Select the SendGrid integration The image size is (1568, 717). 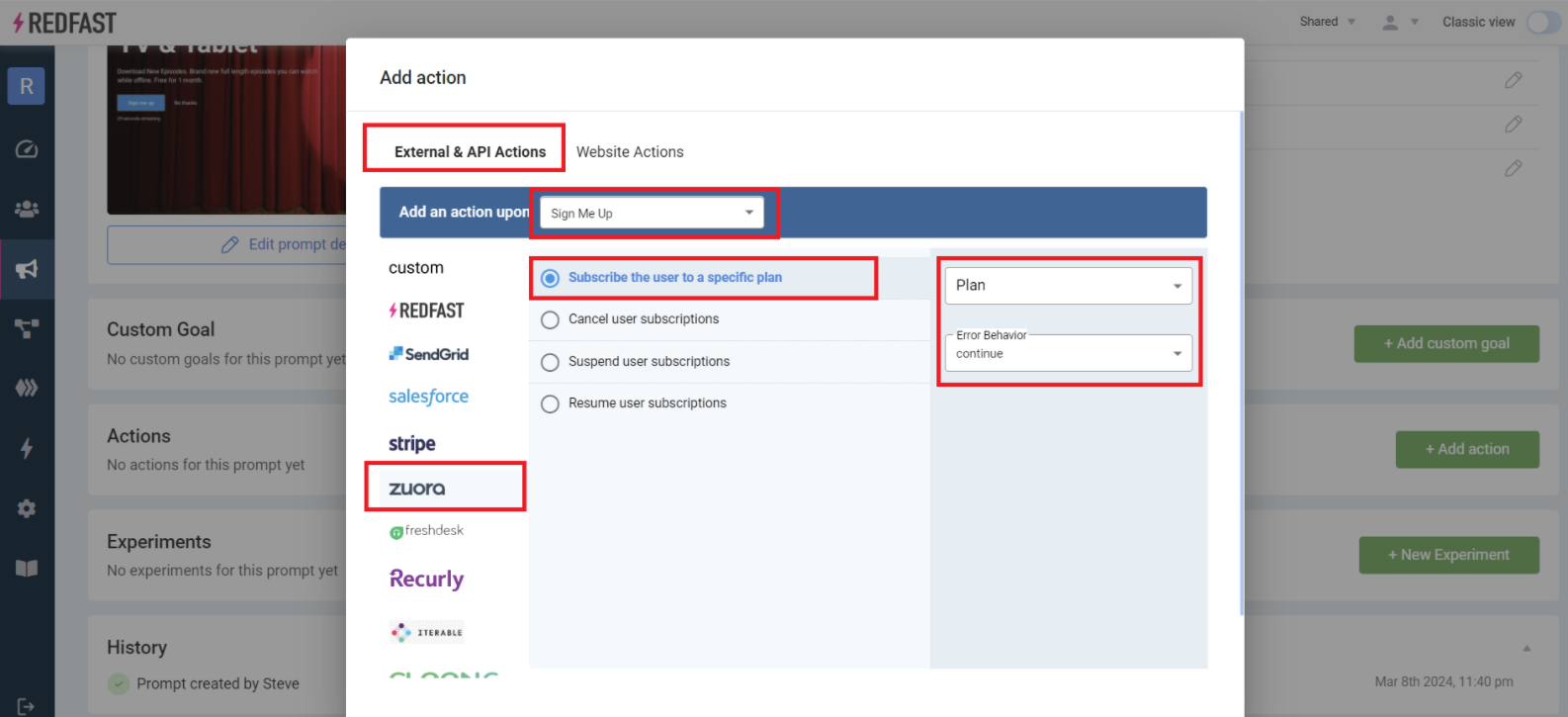click(x=429, y=354)
